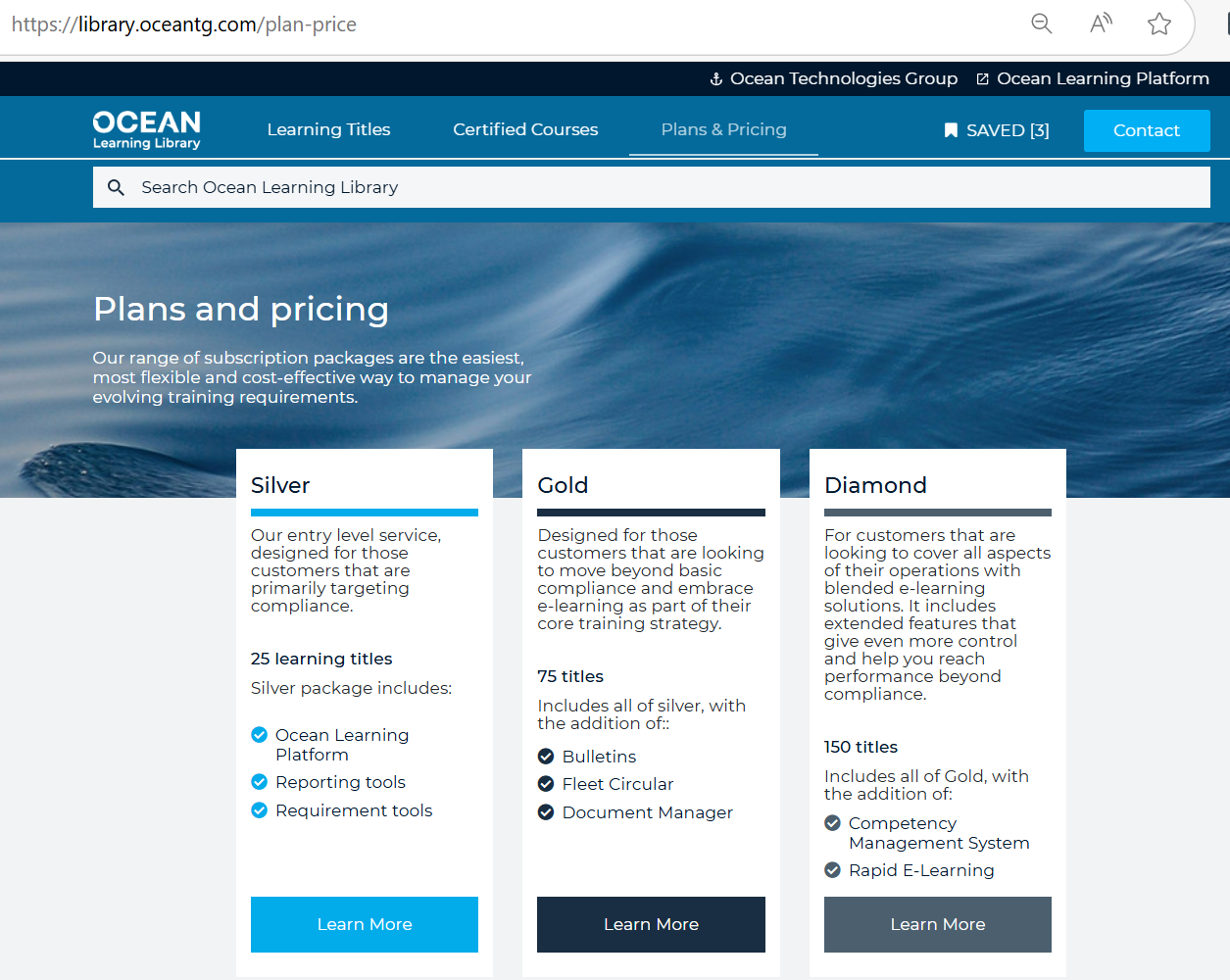The height and width of the screenshot is (980, 1230).
Task: Open SAVED [3] to view saved items
Action: [1008, 129]
